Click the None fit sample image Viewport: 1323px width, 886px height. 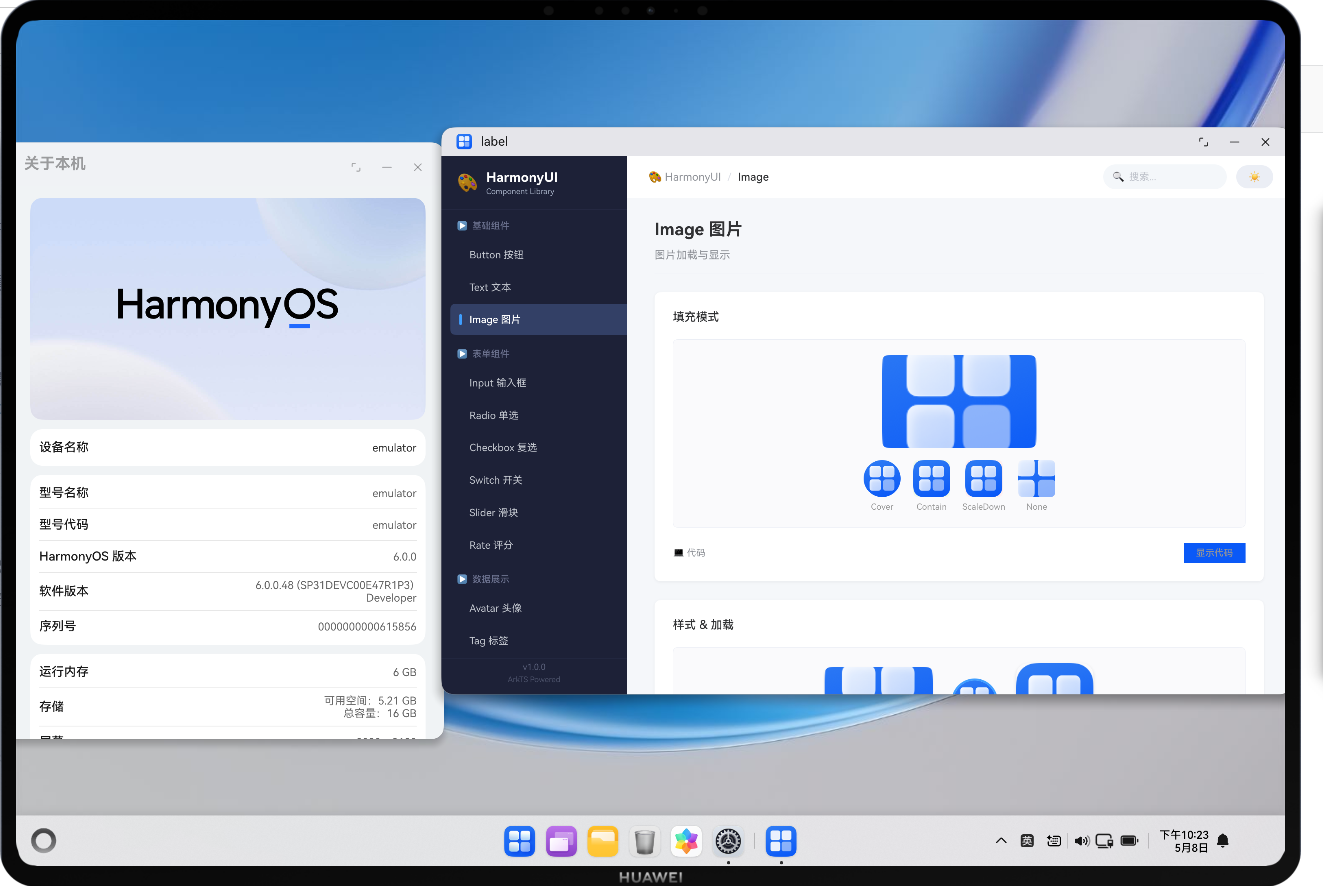pyautogui.click(x=1036, y=479)
